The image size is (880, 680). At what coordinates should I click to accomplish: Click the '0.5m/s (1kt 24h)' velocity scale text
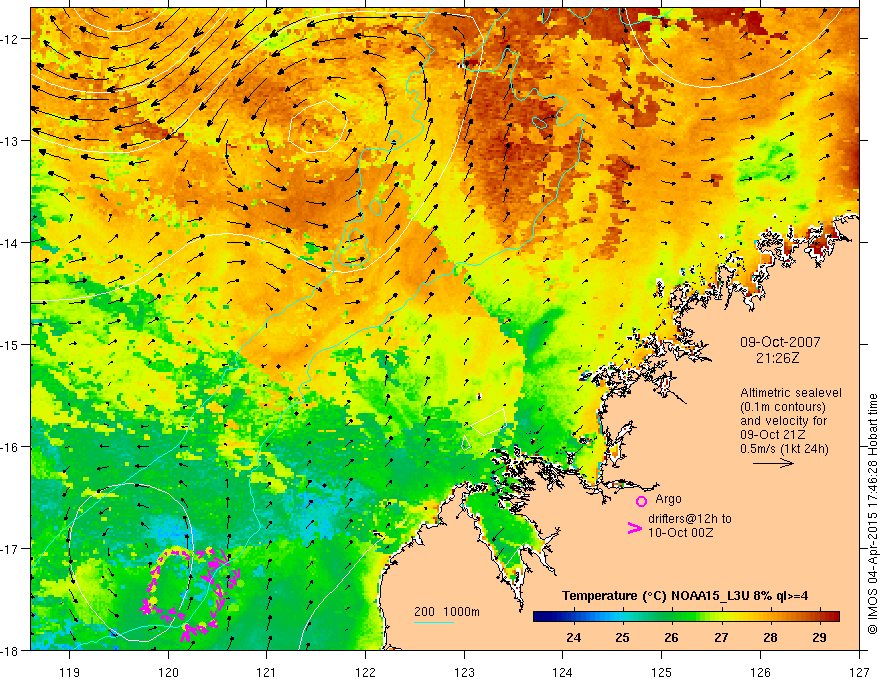coord(784,449)
